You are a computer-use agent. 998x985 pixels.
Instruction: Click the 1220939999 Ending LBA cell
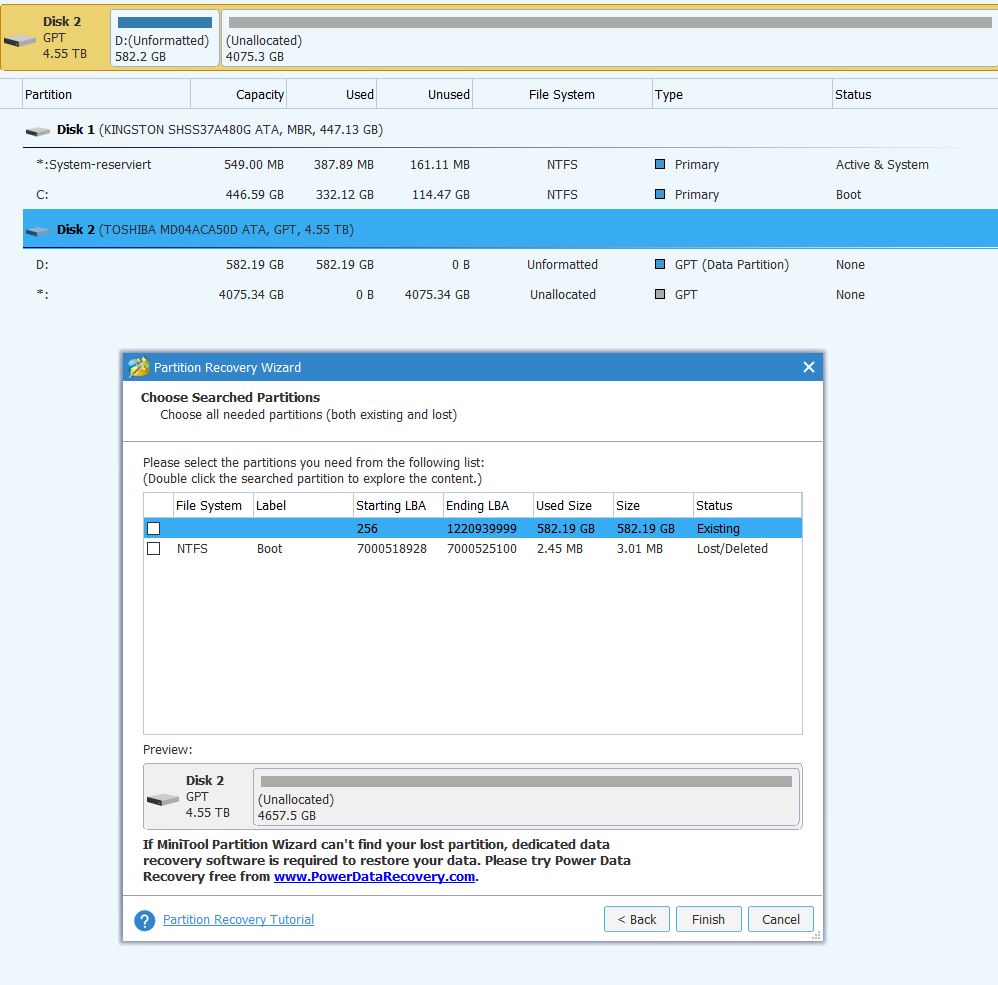[x=482, y=528]
